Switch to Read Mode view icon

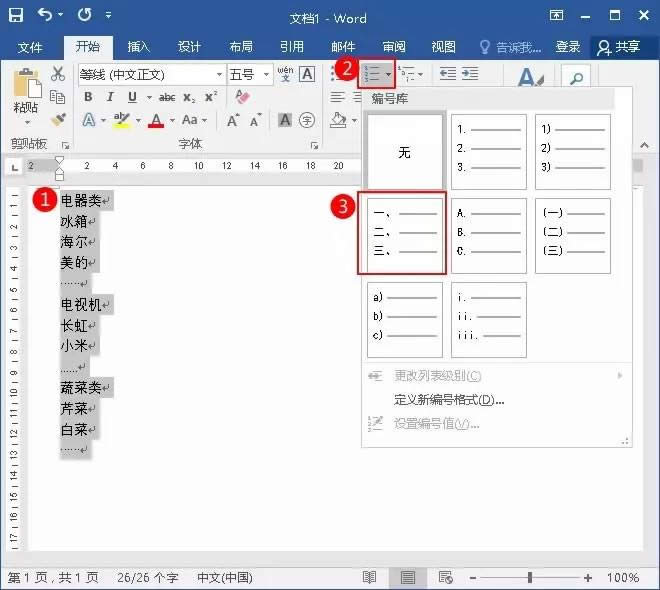[x=369, y=578]
